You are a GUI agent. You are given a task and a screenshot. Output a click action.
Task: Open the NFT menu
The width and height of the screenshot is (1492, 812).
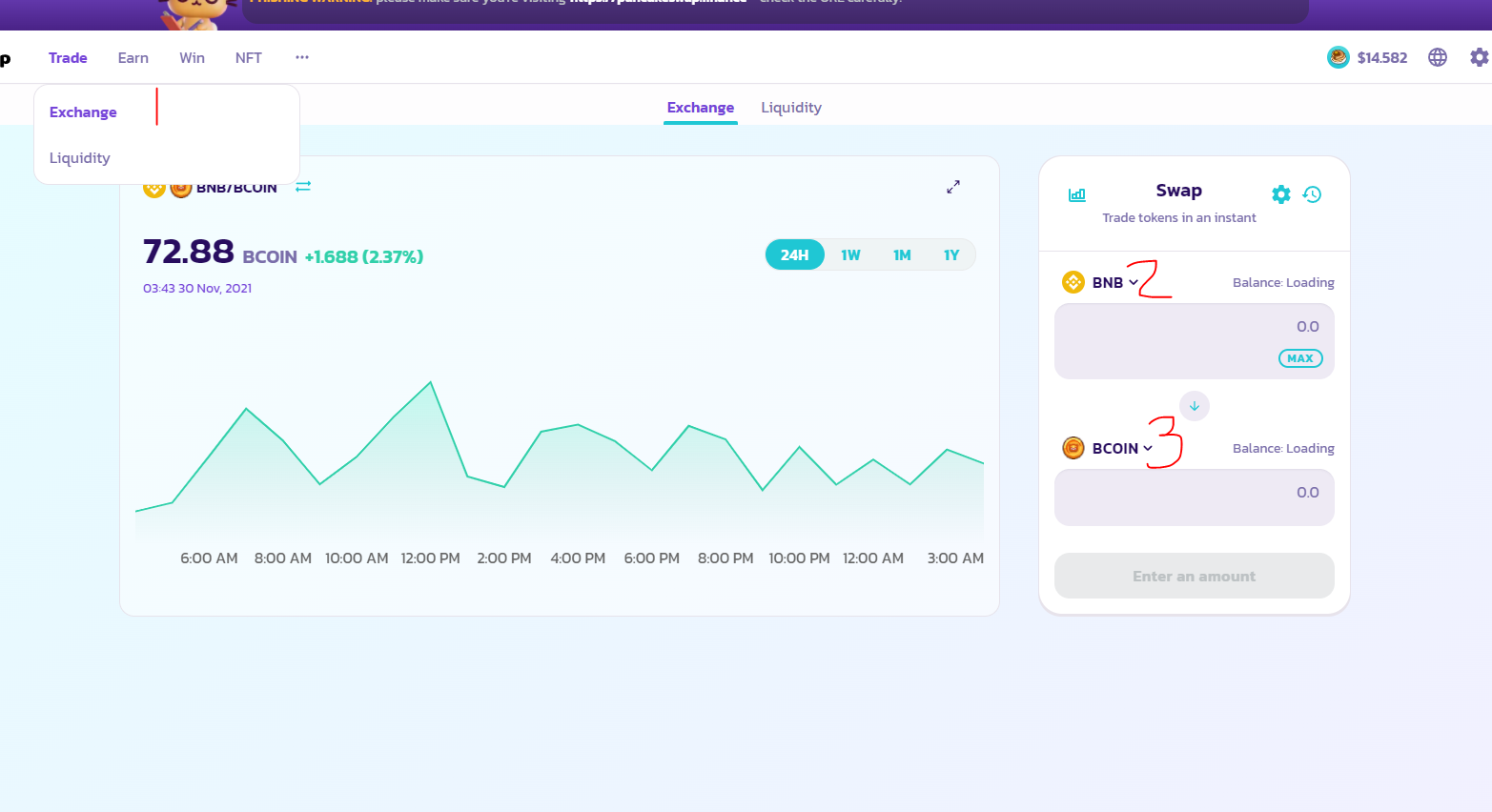(249, 58)
